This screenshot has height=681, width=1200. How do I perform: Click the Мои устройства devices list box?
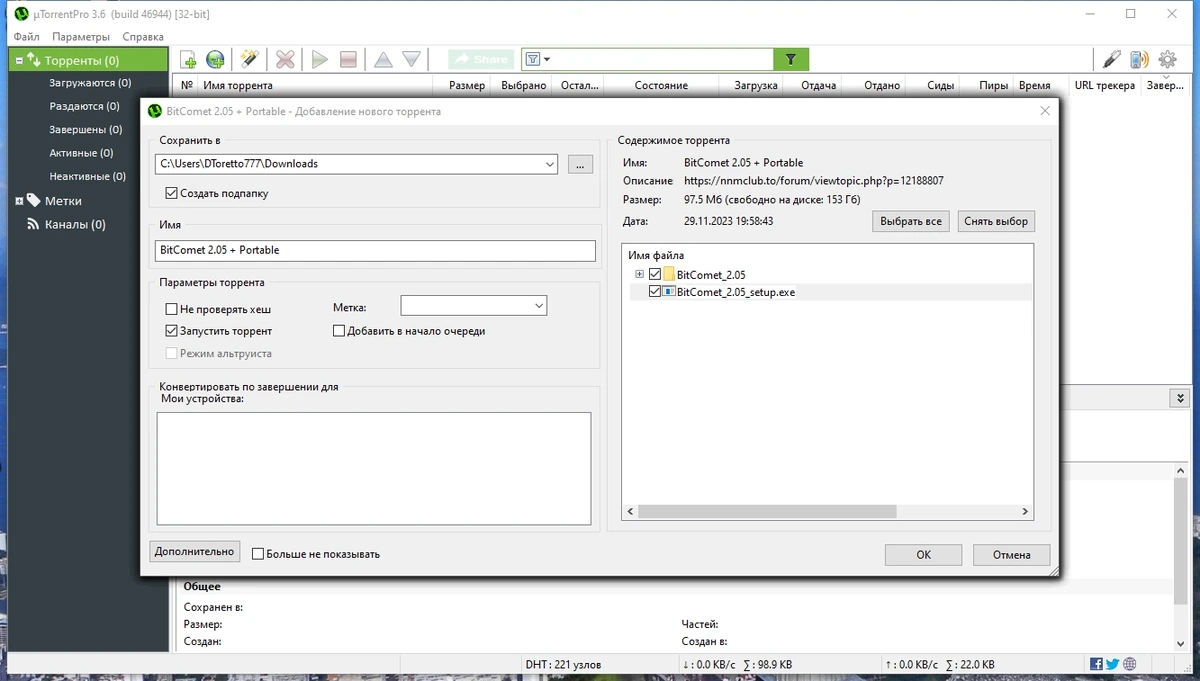click(374, 468)
